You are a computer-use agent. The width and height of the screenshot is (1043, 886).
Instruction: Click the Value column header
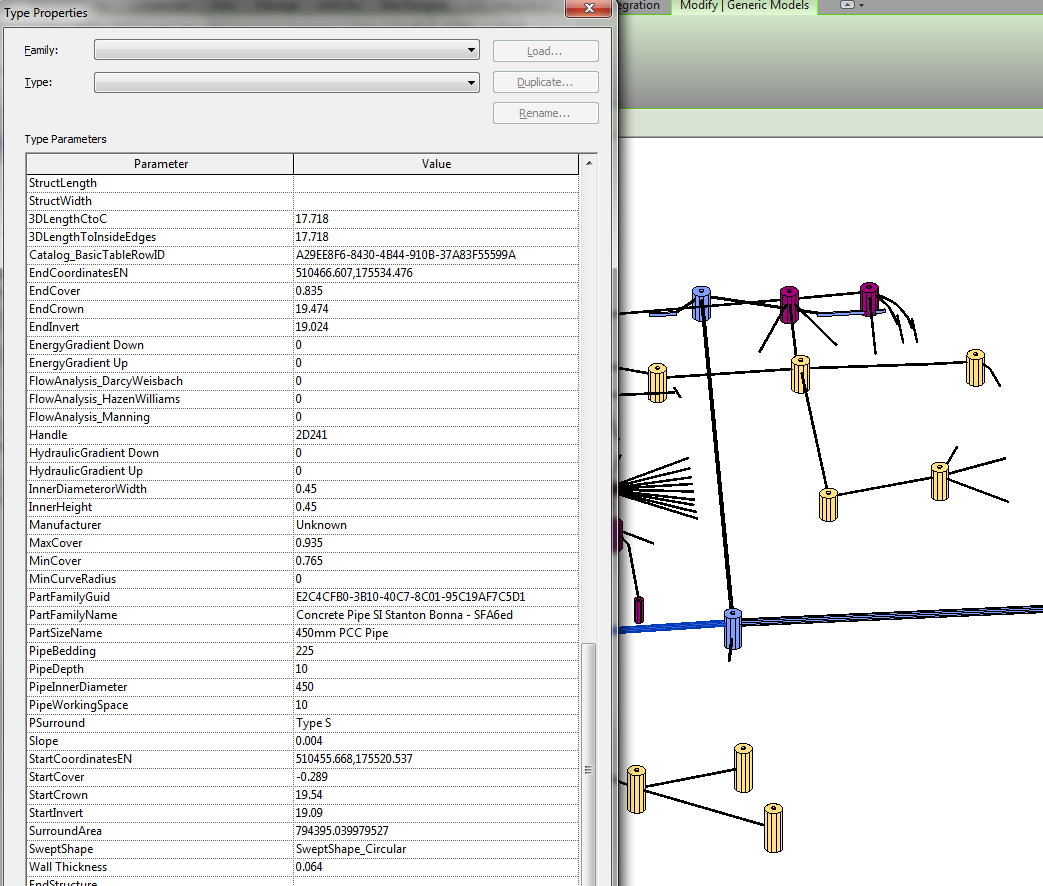point(436,164)
